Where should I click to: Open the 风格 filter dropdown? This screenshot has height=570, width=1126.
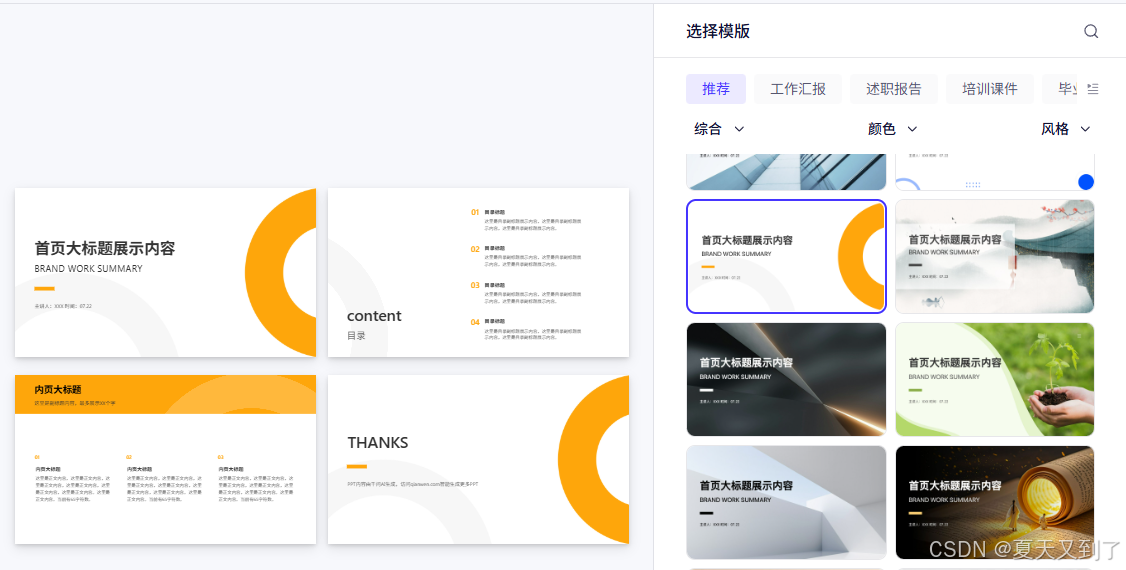click(x=1066, y=129)
